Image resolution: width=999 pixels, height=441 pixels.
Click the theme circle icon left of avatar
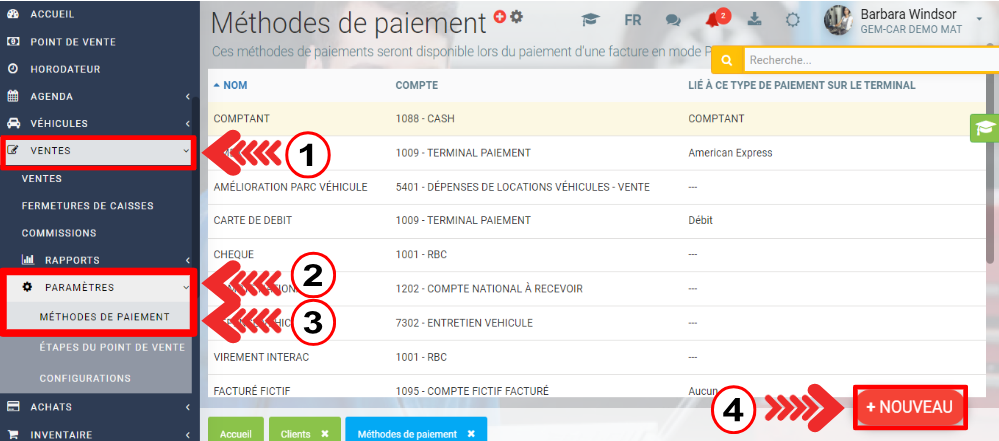coord(793,20)
